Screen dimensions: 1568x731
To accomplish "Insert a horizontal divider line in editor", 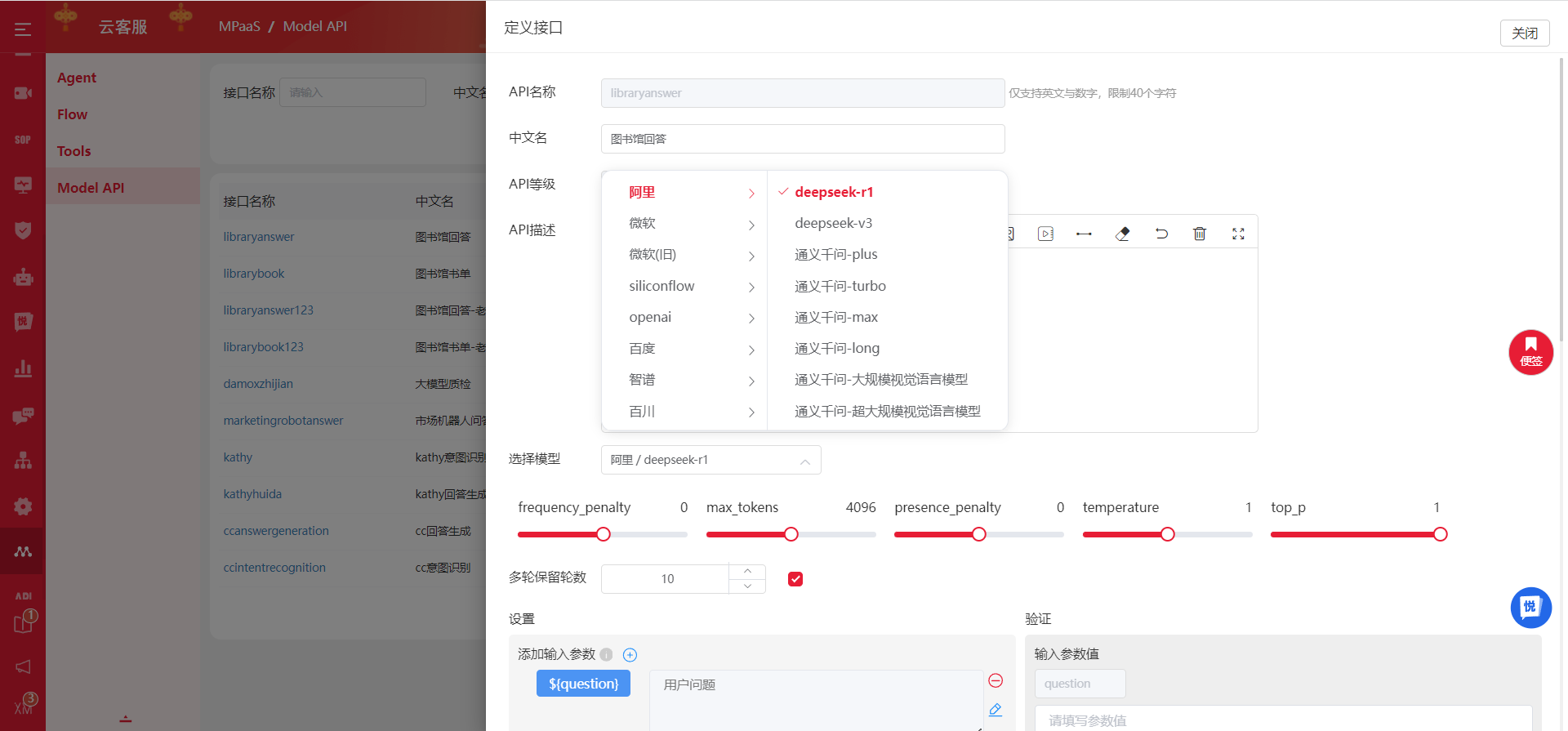I will click(1084, 234).
